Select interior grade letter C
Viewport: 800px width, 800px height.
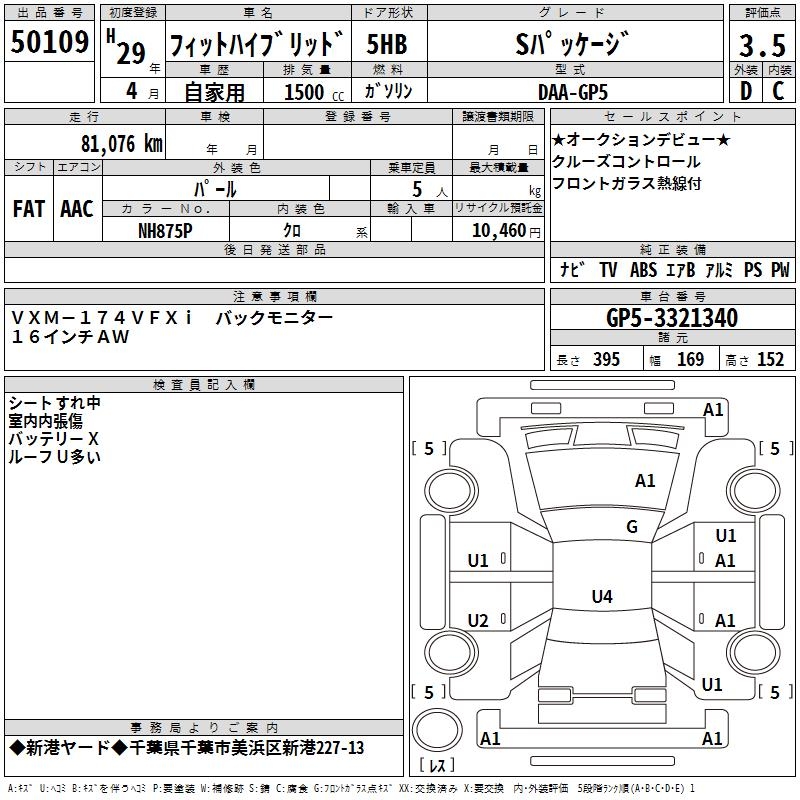(x=778, y=91)
